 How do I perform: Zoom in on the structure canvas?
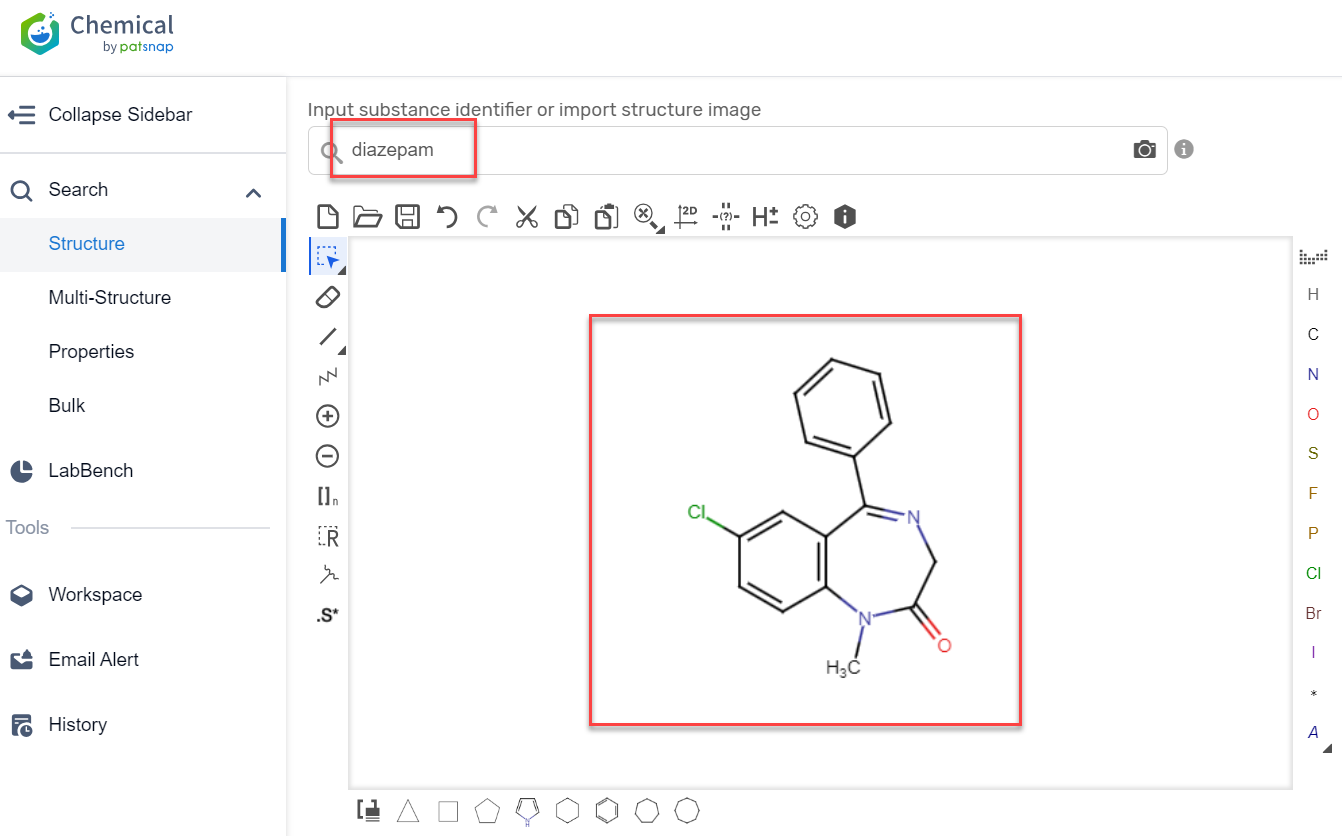pyautogui.click(x=327, y=416)
